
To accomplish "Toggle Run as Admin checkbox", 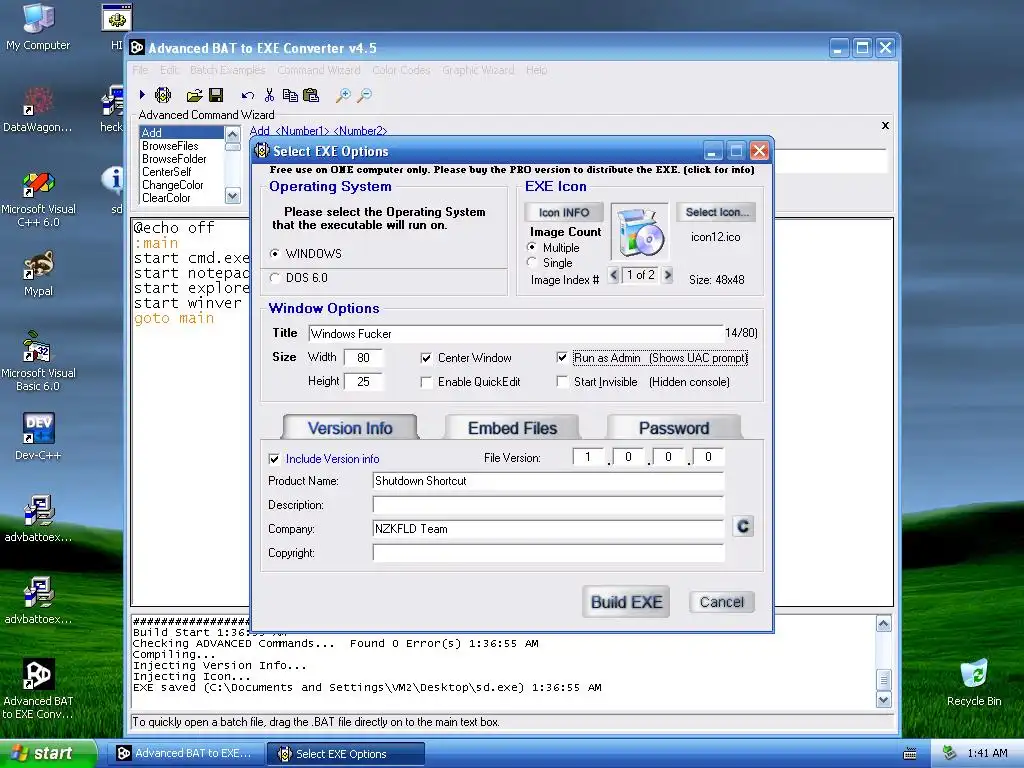I will point(562,357).
